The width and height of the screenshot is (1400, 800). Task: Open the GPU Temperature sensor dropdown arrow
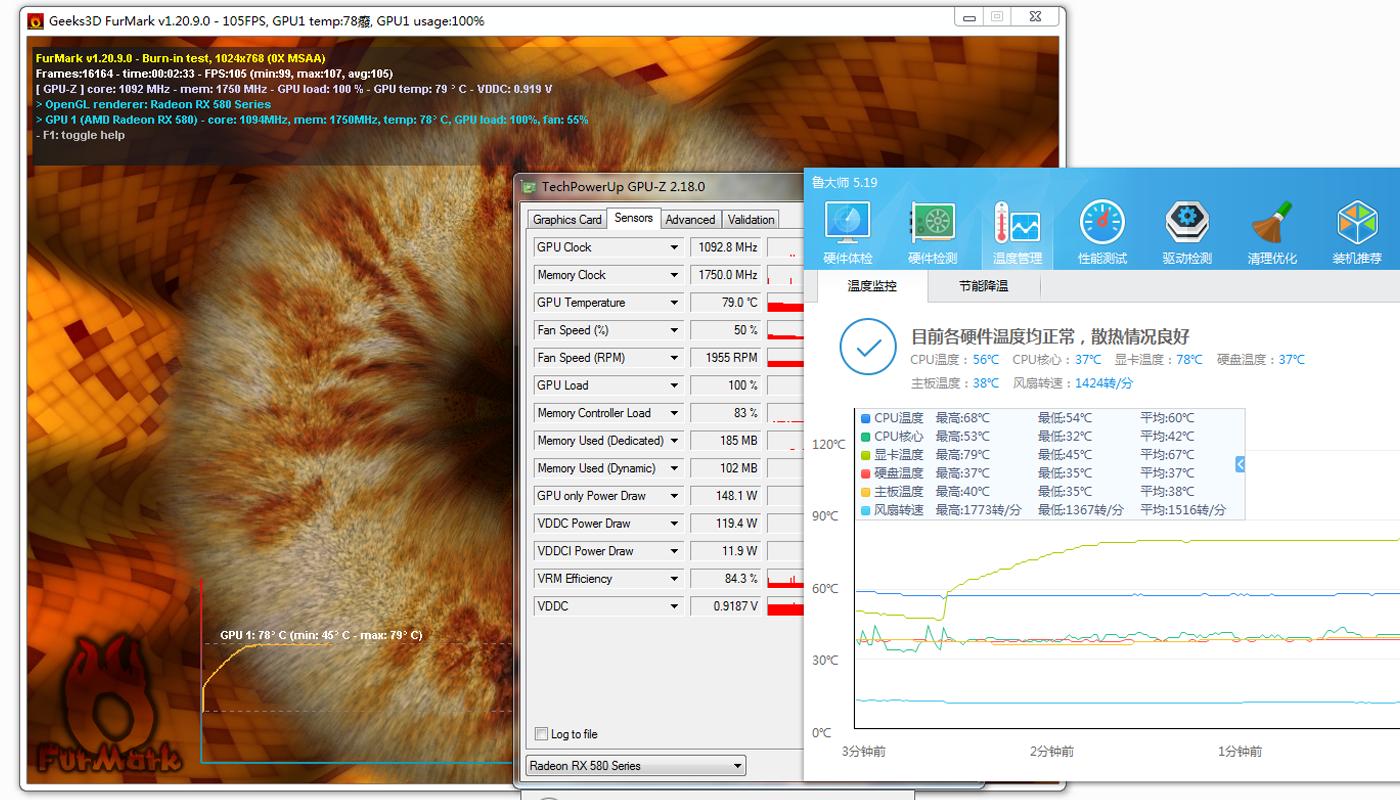674,302
